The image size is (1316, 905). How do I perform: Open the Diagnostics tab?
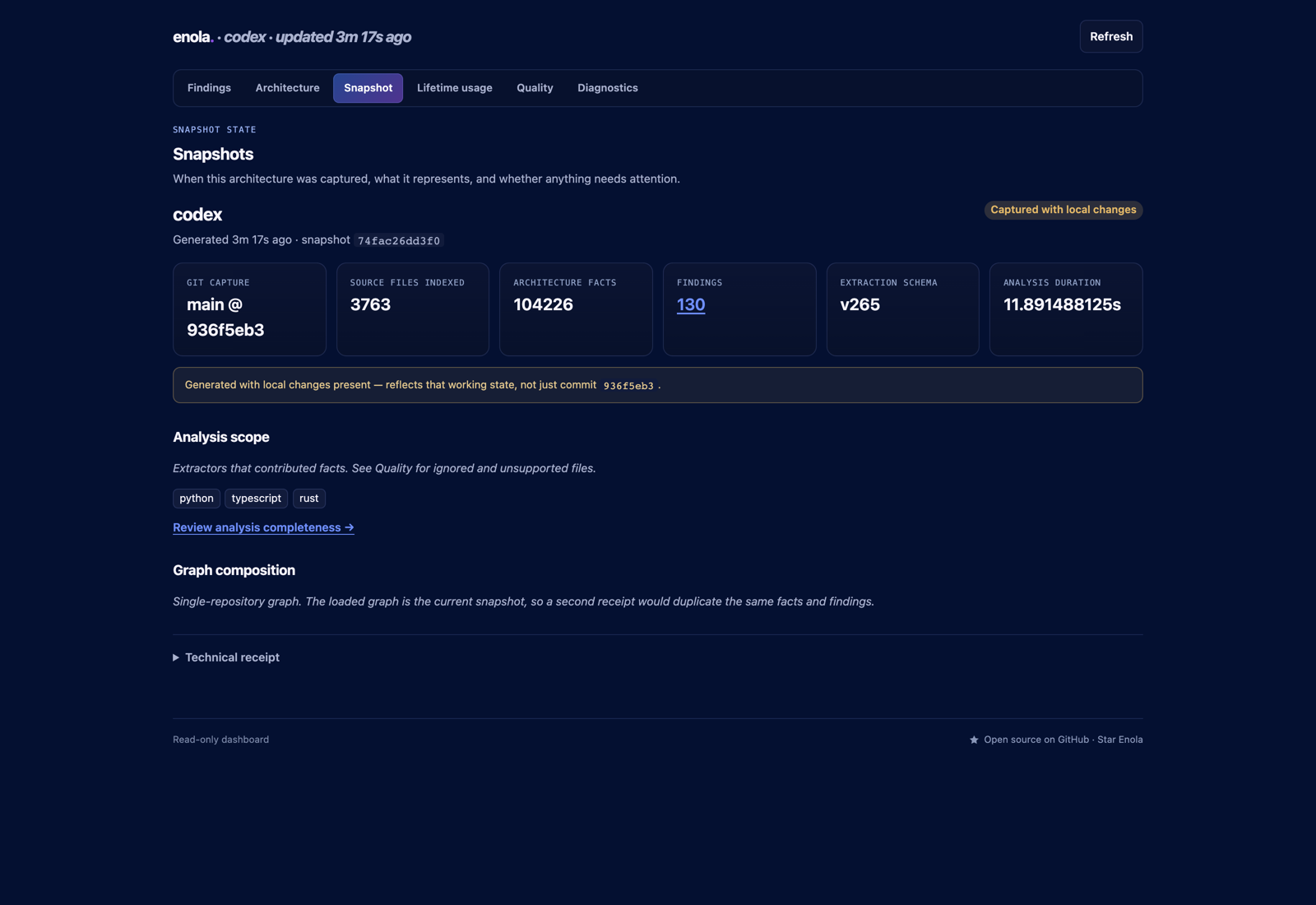[607, 88]
